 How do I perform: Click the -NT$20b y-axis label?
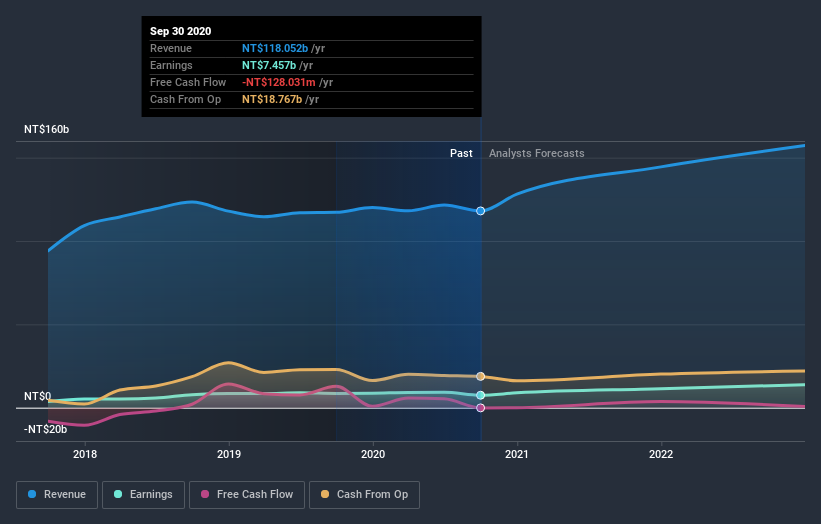[x=46, y=429]
